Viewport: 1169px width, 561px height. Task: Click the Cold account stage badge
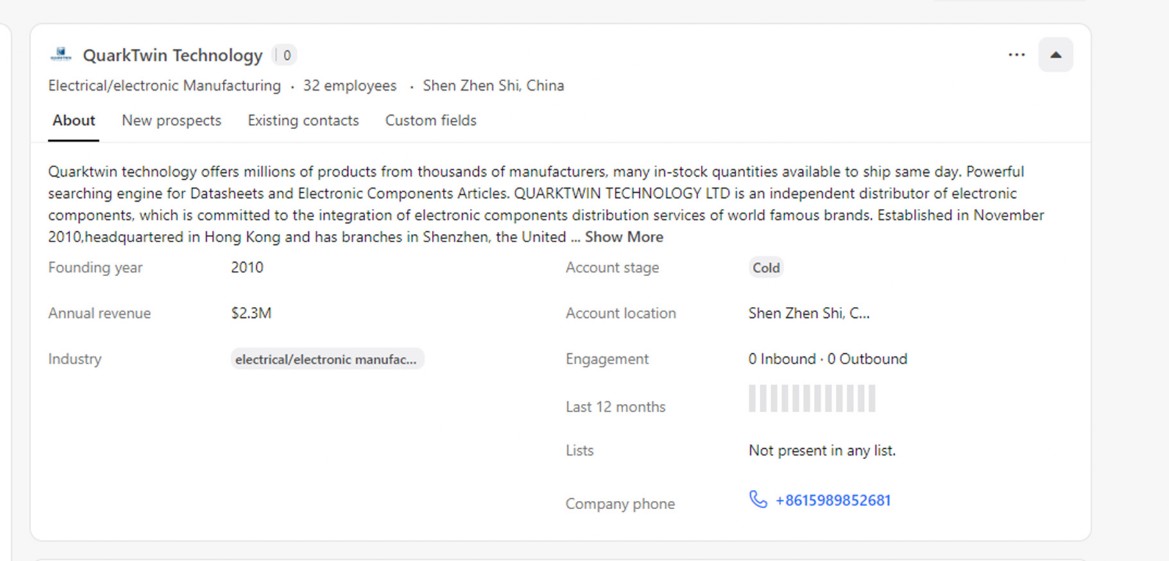766,268
